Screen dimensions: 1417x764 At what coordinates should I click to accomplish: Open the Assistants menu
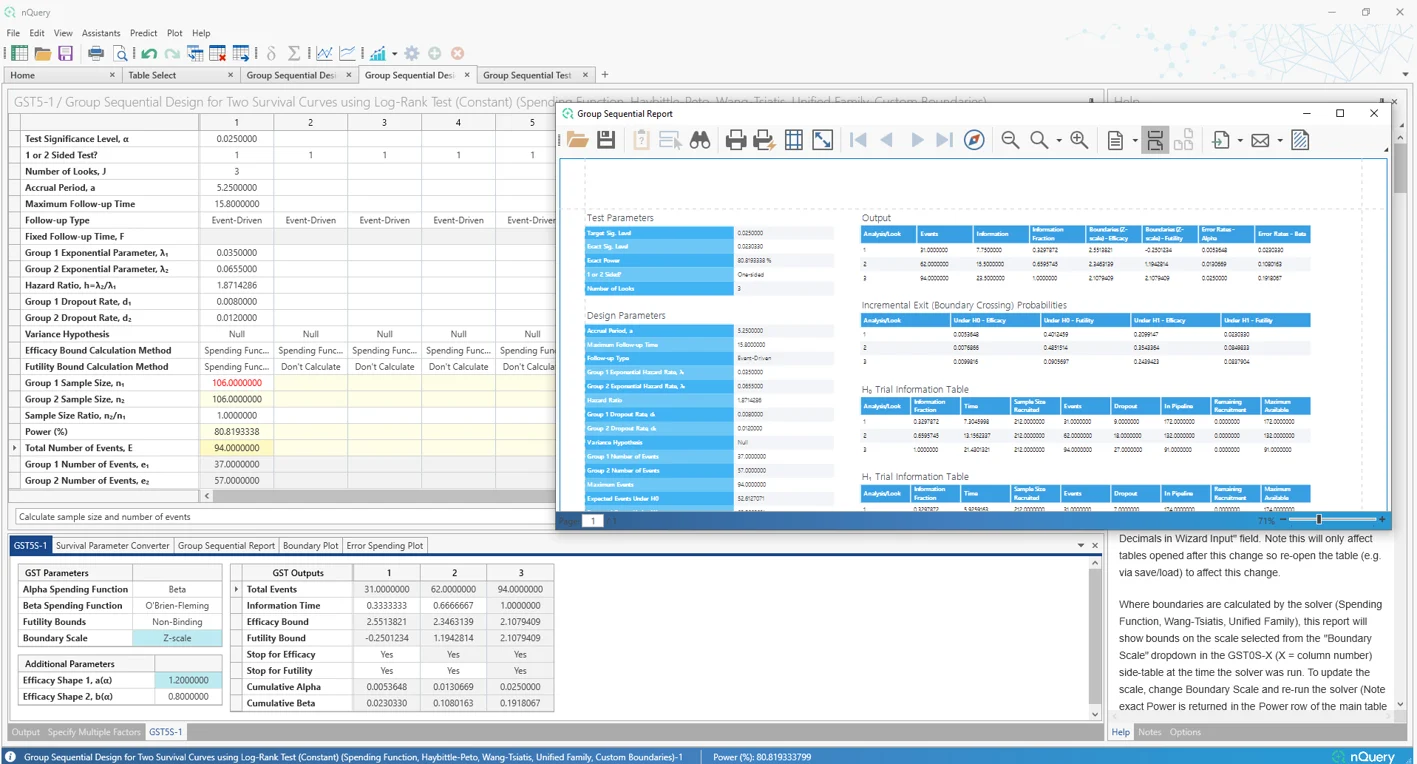101,33
